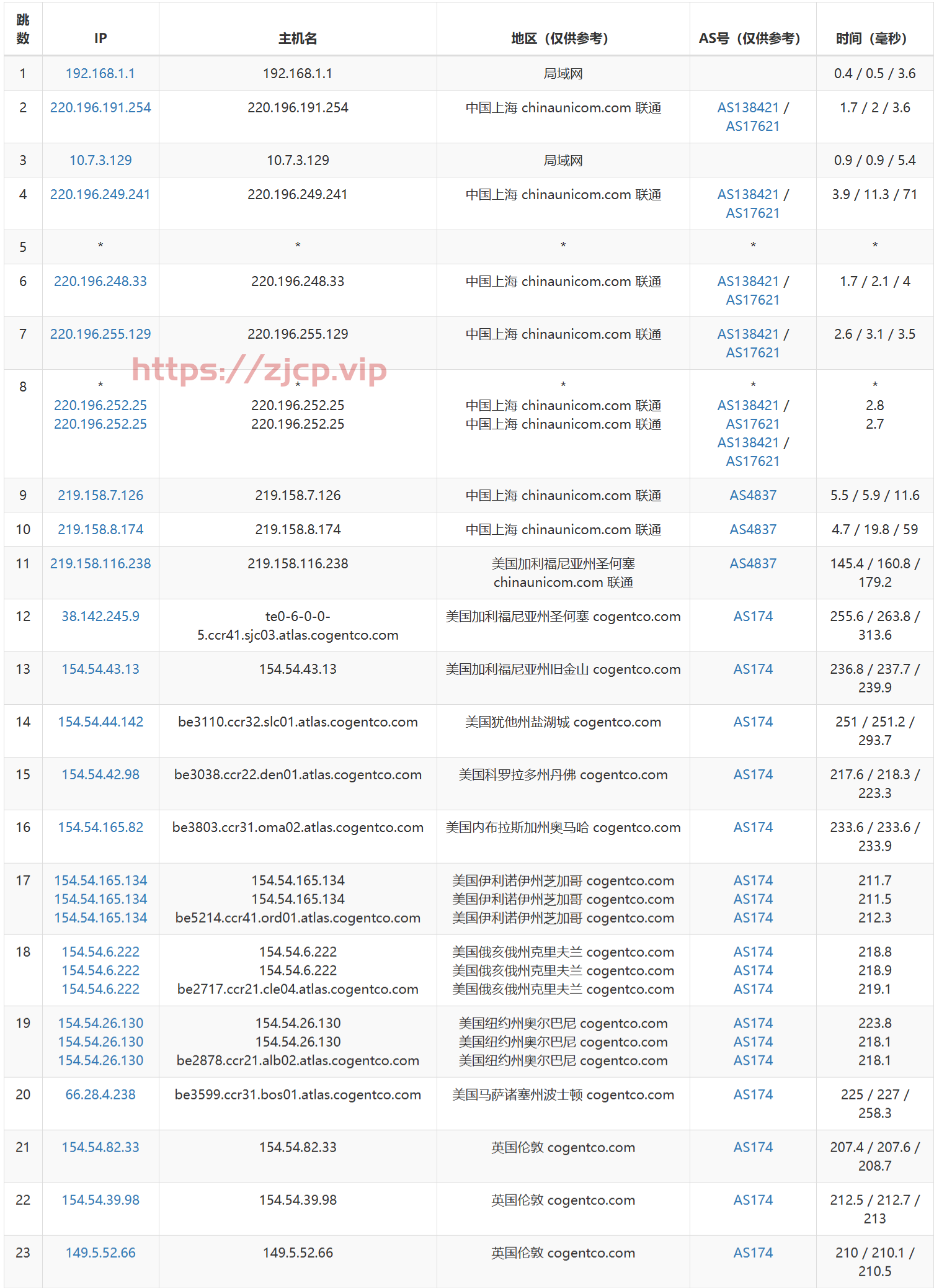Open IP link 66.28.4.238
Screen dimensions: 934x1288
click(x=100, y=1094)
